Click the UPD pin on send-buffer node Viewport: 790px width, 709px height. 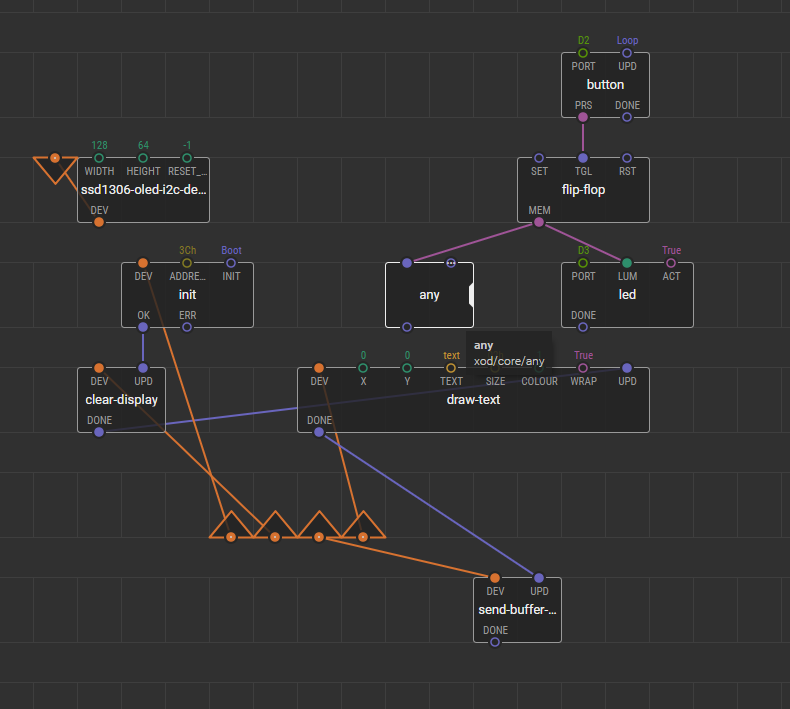pyautogui.click(x=539, y=577)
